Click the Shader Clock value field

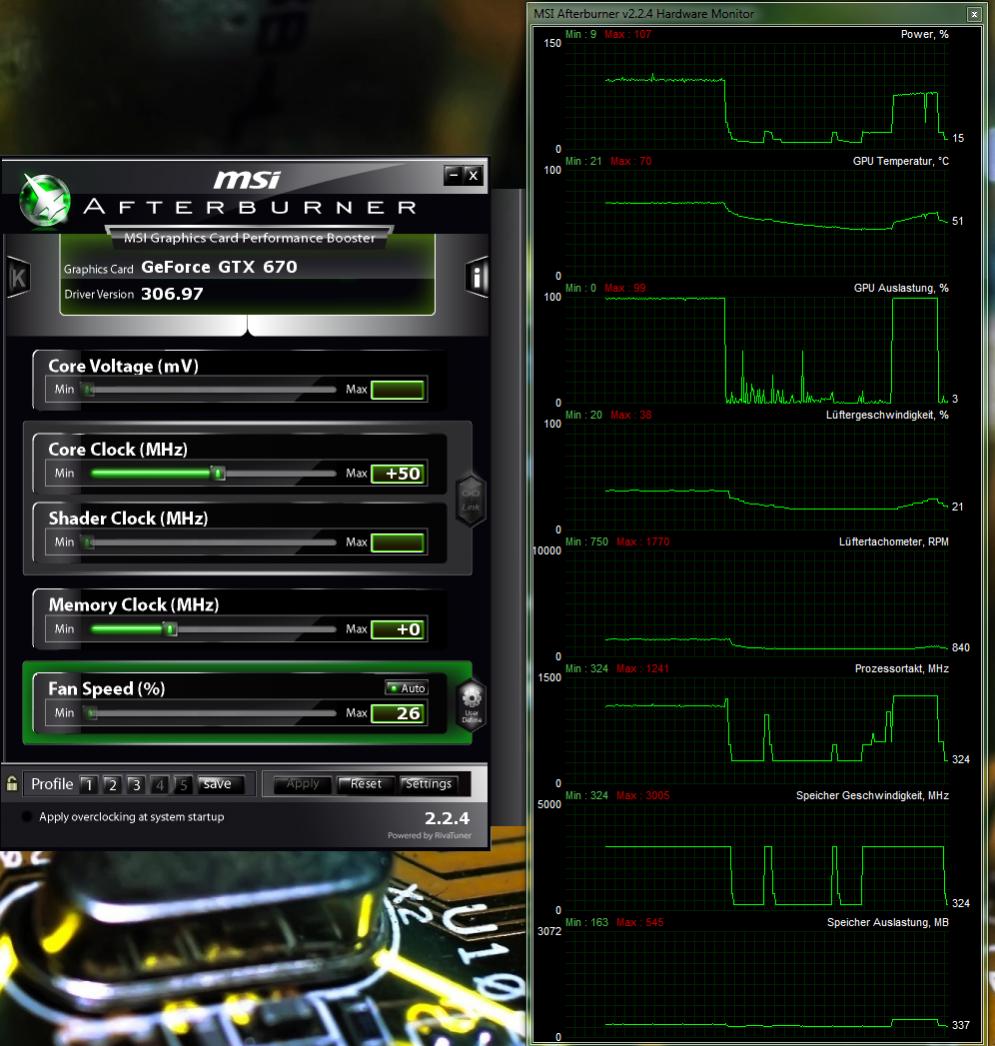coord(397,542)
